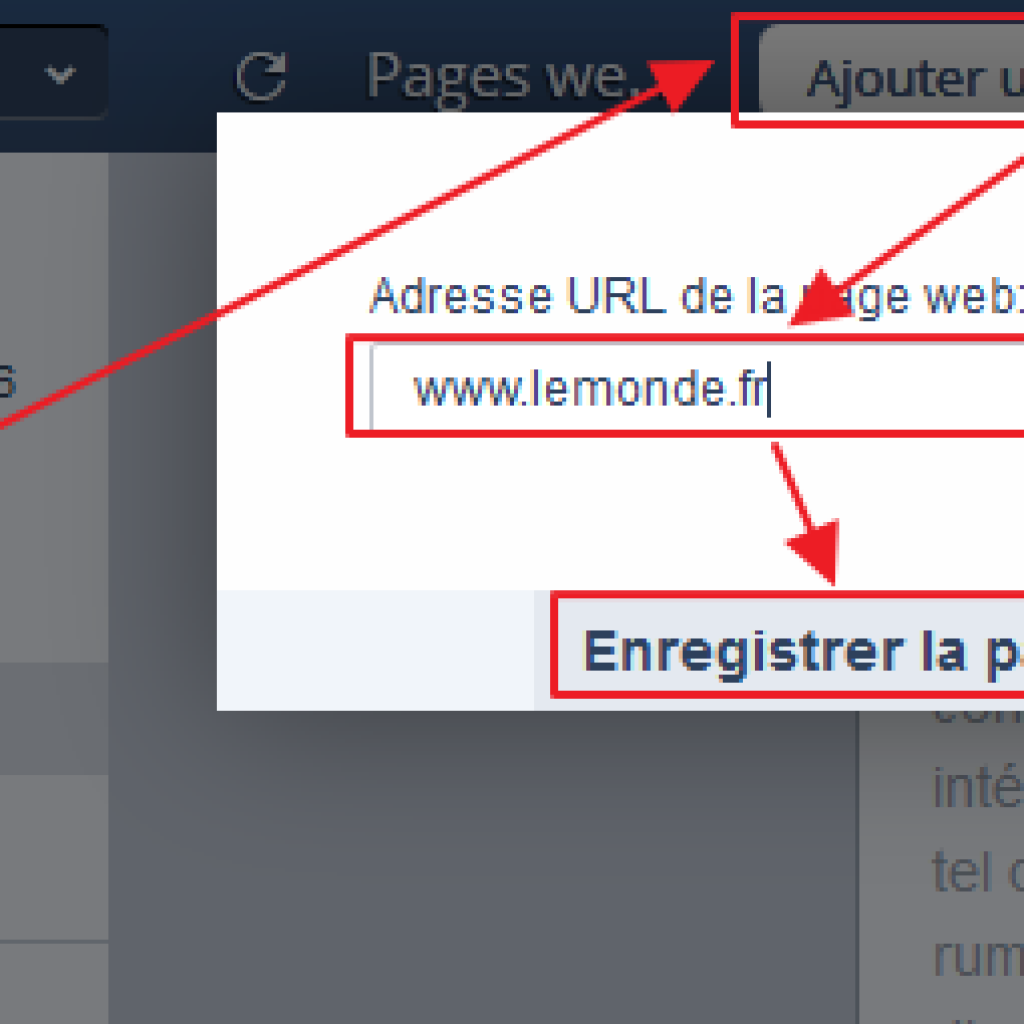The image size is (1024, 1024).
Task: Click the 'Adresse URL de la page web' label
Action: [x=697, y=296]
